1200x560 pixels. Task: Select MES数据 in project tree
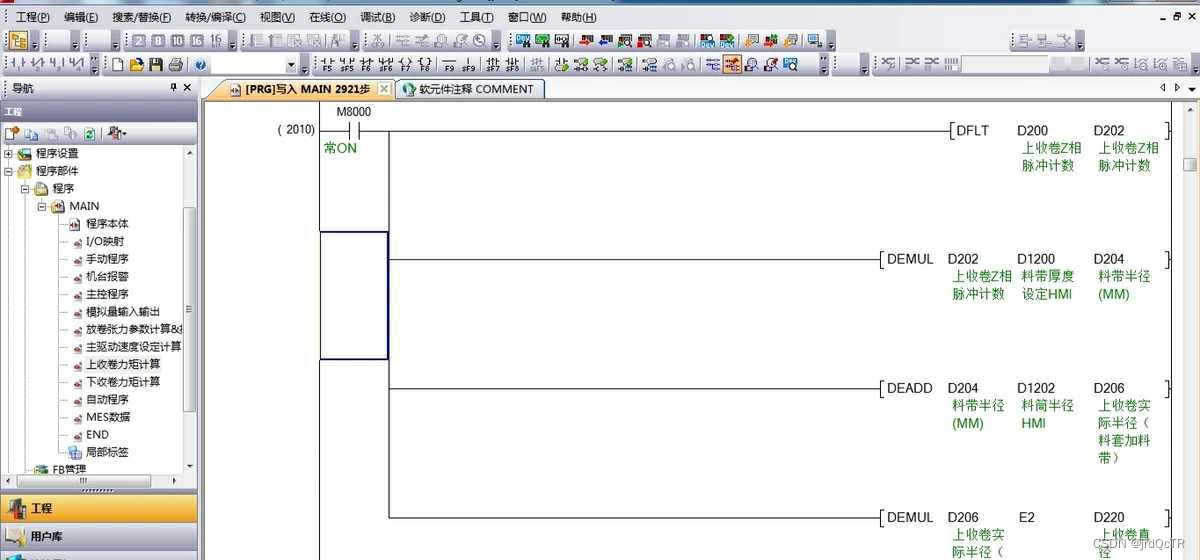click(x=108, y=417)
